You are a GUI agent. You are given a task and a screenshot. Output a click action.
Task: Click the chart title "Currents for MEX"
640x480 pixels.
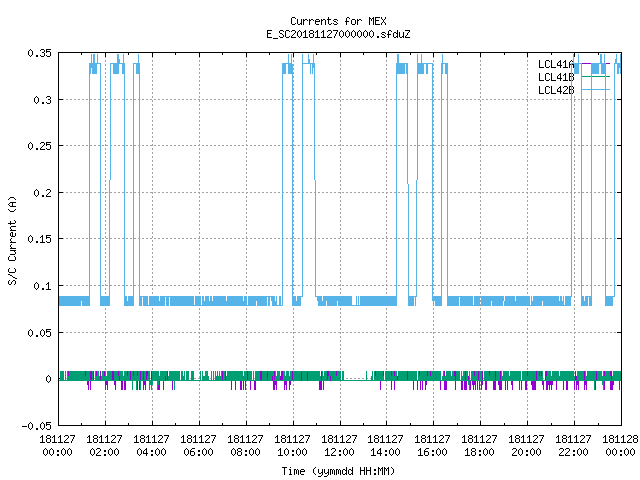point(338,21)
